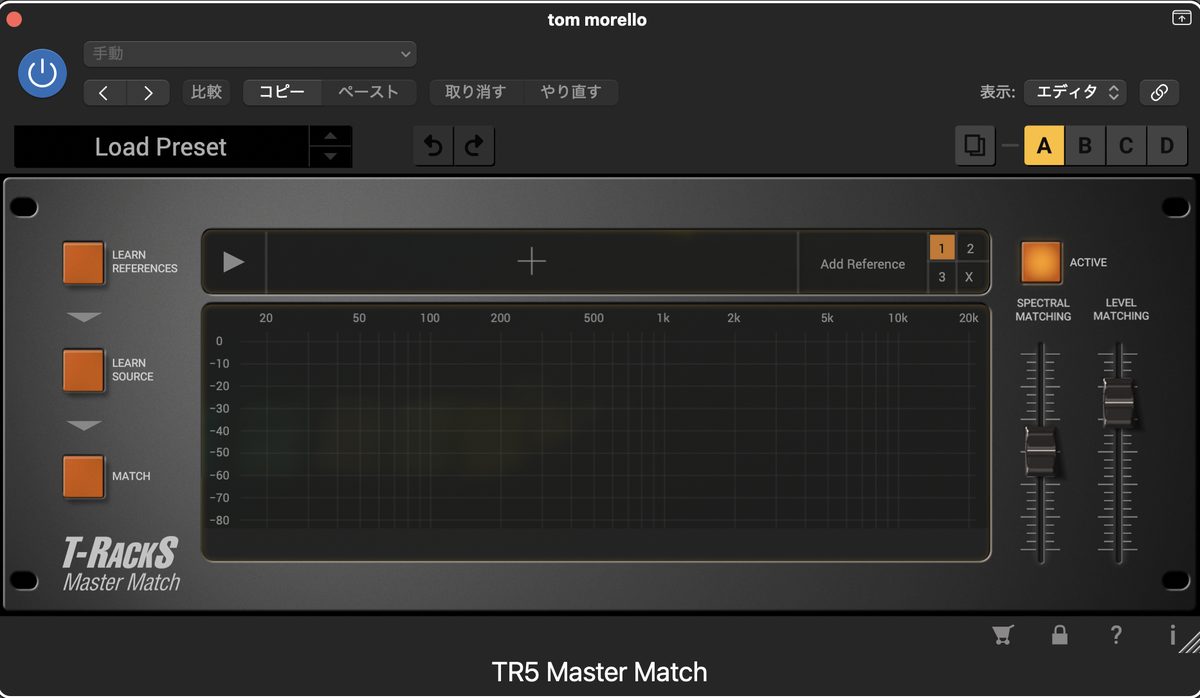Viewport: 1200px width, 698px height.
Task: Click the T-RackS redo arrow icon
Action: pyautogui.click(x=474, y=146)
